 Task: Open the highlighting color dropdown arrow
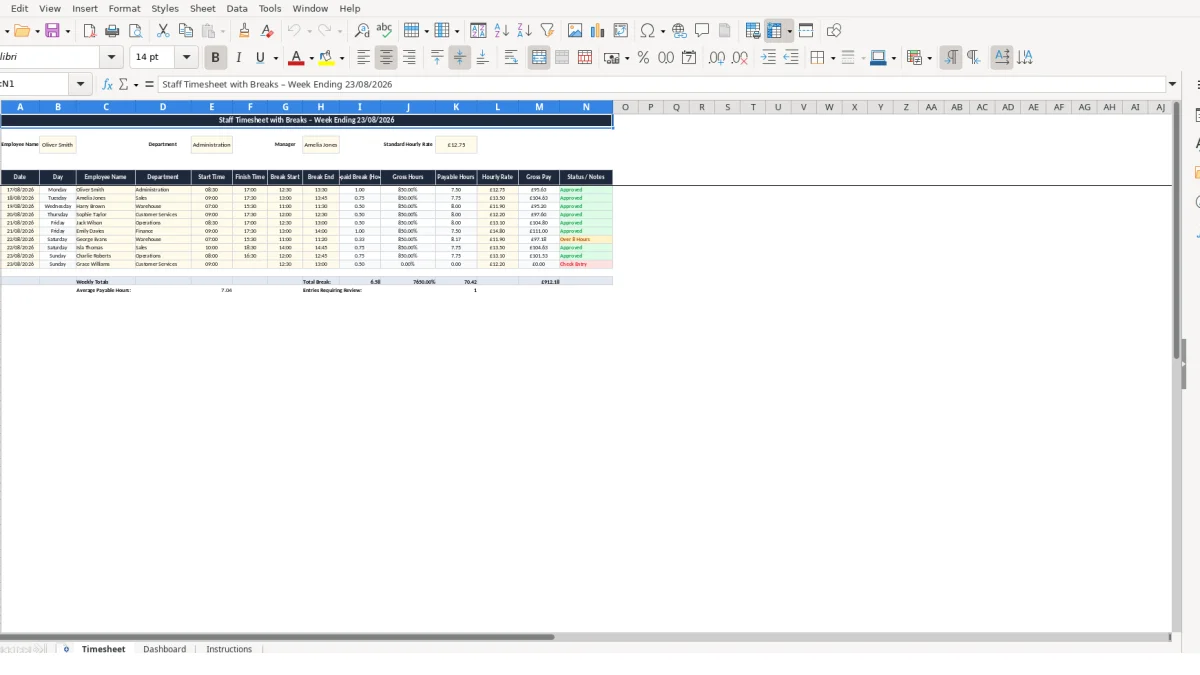coord(342,58)
